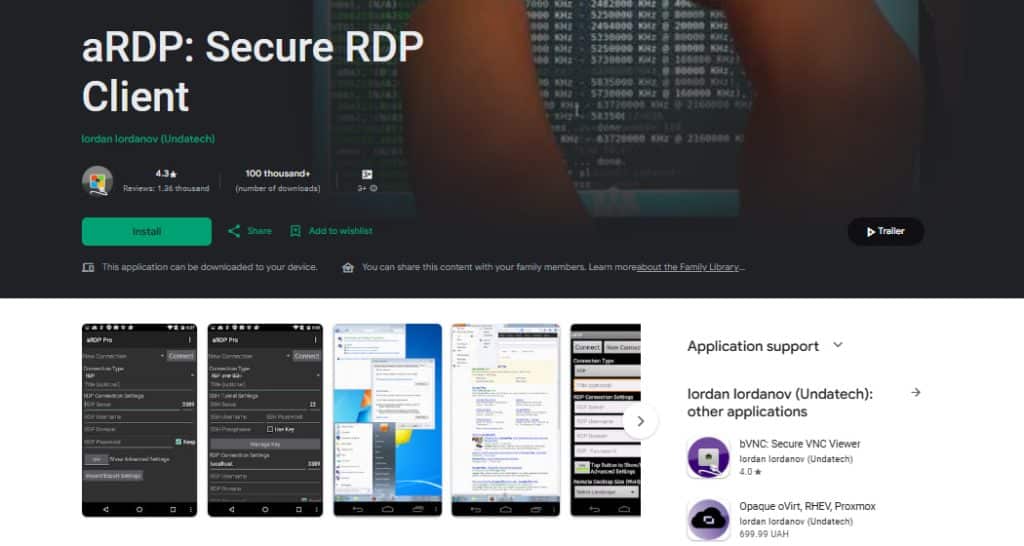Open the Opaque oVirt app icon
The image size is (1024, 546).
click(x=708, y=519)
